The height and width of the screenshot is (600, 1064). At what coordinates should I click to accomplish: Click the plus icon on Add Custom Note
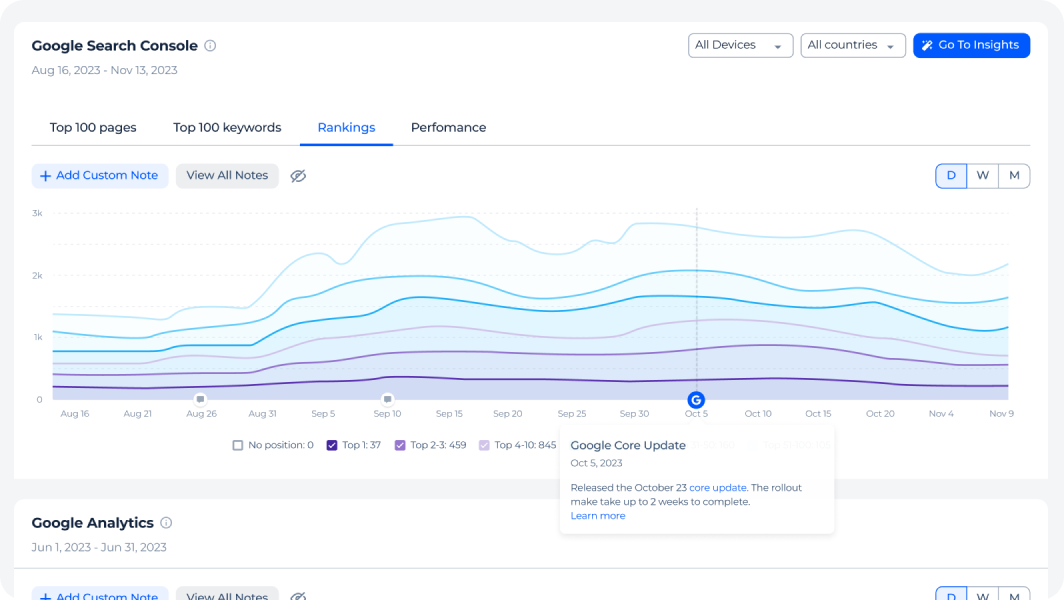[45, 176]
